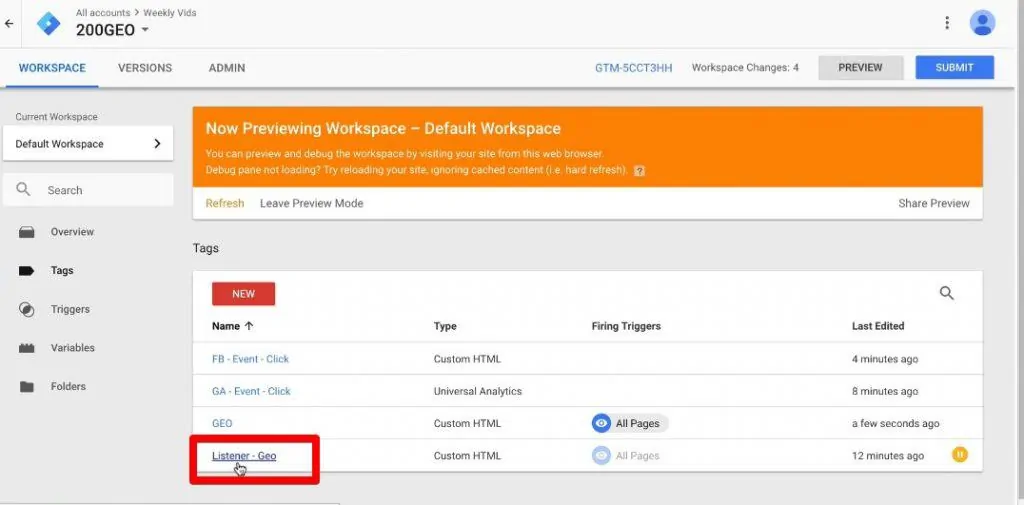
Task: Select Tags in the sidebar
Action: [x=62, y=270]
